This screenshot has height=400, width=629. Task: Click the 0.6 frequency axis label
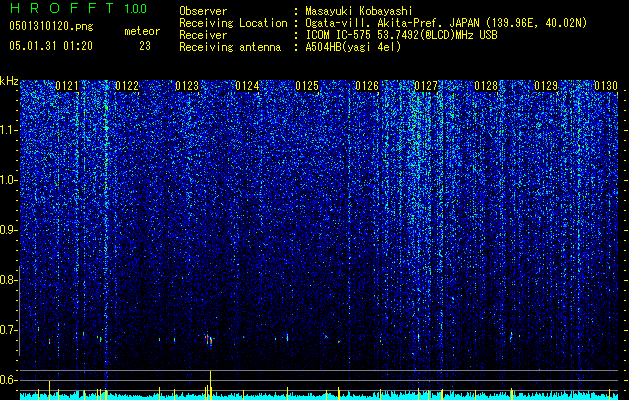click(8, 380)
